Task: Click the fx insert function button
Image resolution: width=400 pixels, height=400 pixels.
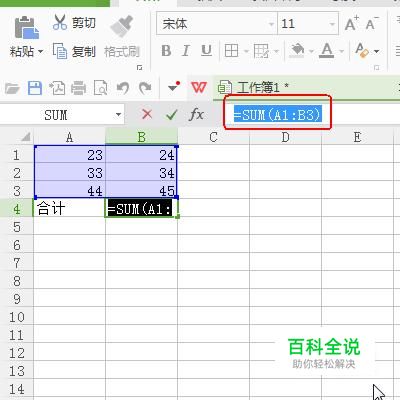Action: point(196,115)
